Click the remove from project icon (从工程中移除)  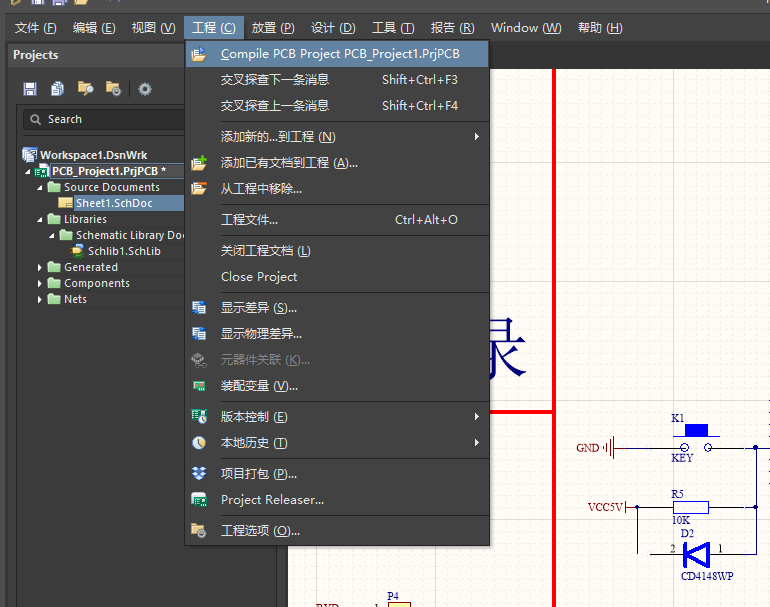(198, 189)
